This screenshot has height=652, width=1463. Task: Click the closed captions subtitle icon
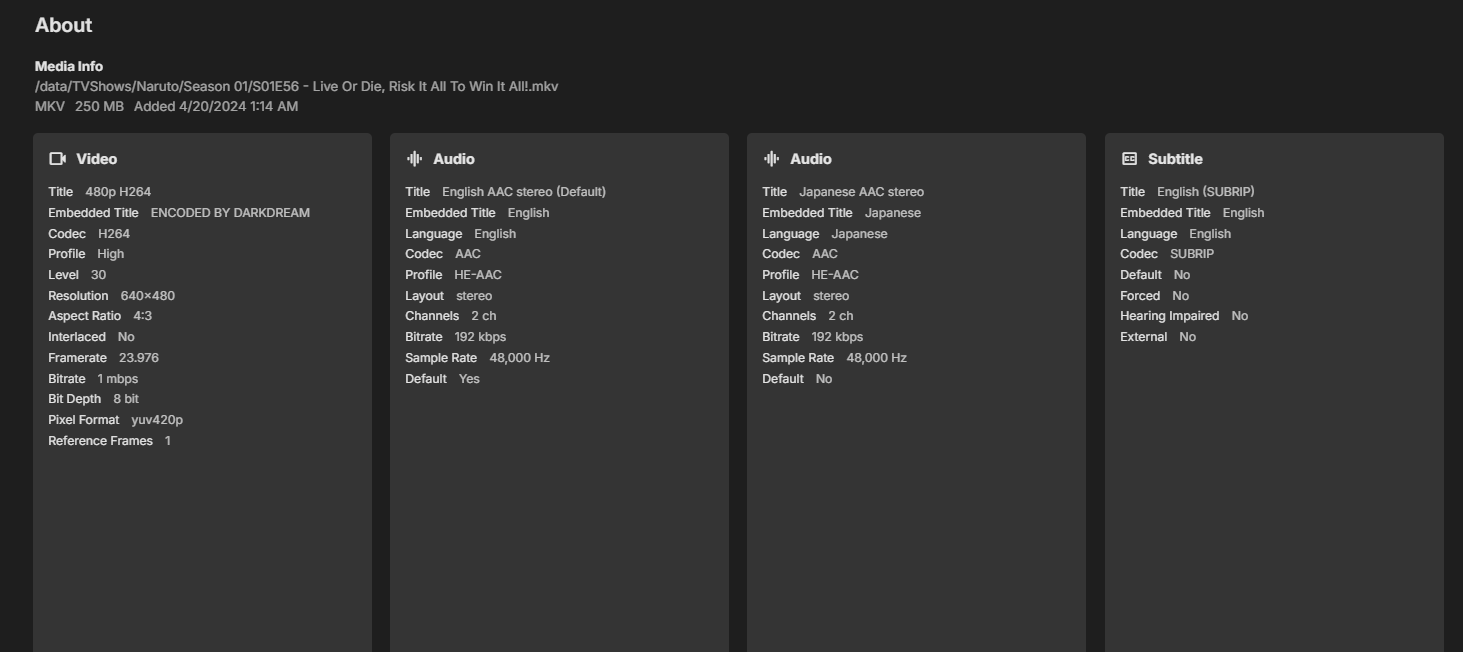pyautogui.click(x=1129, y=159)
